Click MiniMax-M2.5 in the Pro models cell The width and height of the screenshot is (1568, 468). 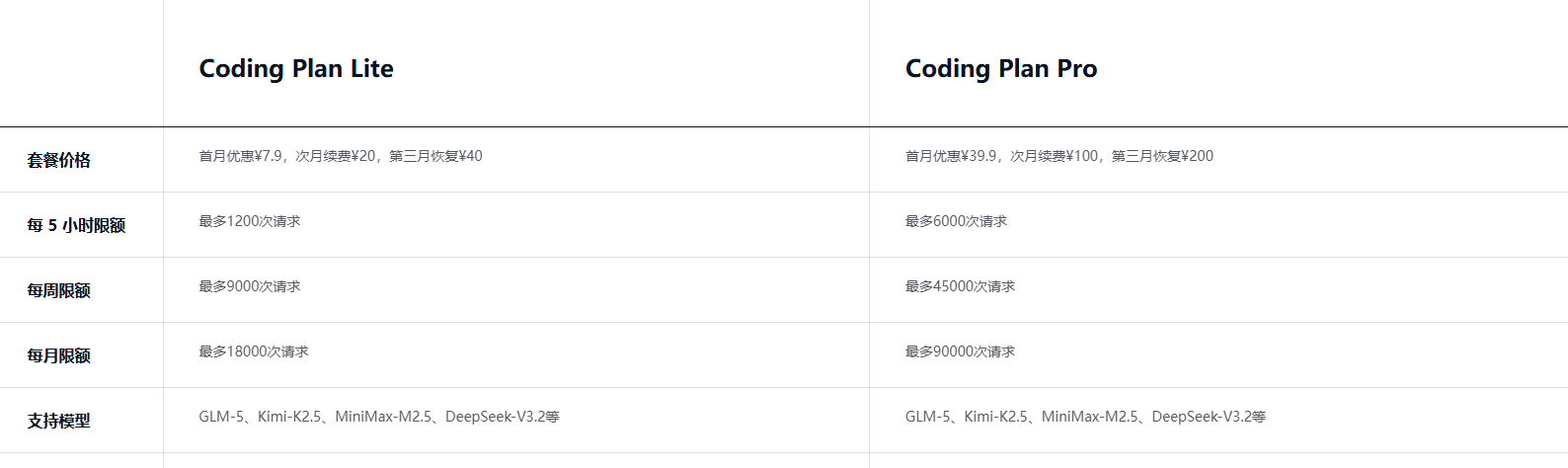point(1089,417)
